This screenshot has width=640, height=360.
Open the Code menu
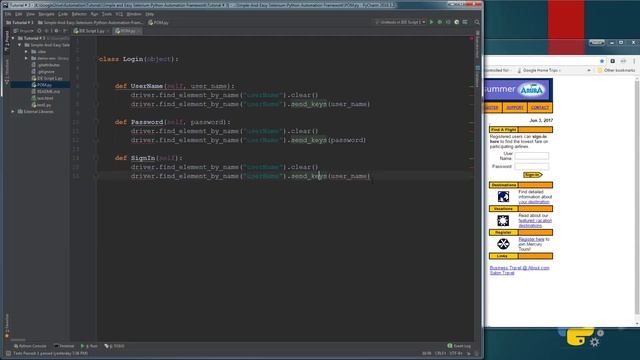pos(63,14)
